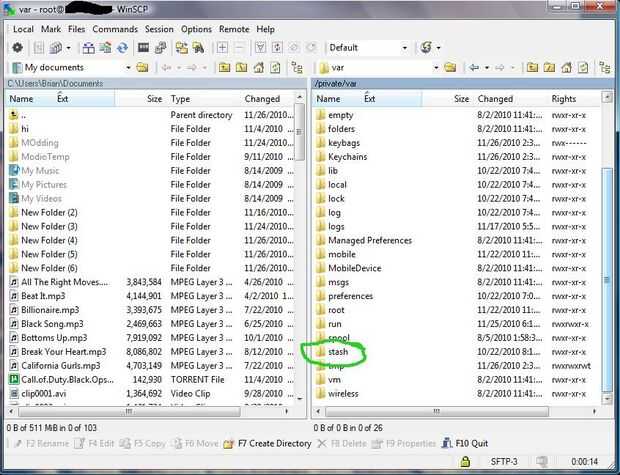620x475 pixels.
Task: Expand the queue icon dropdown arrow
Action: (x=68, y=48)
